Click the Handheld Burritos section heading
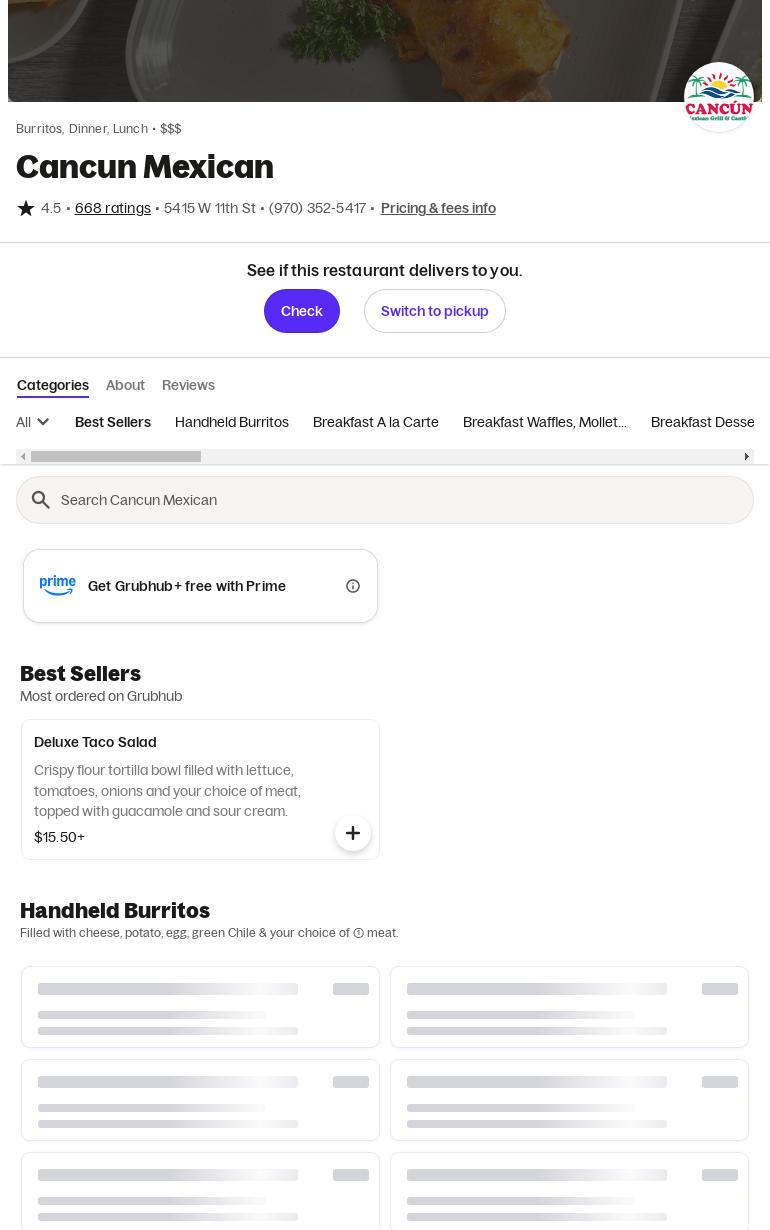770x1230 pixels. [115, 911]
